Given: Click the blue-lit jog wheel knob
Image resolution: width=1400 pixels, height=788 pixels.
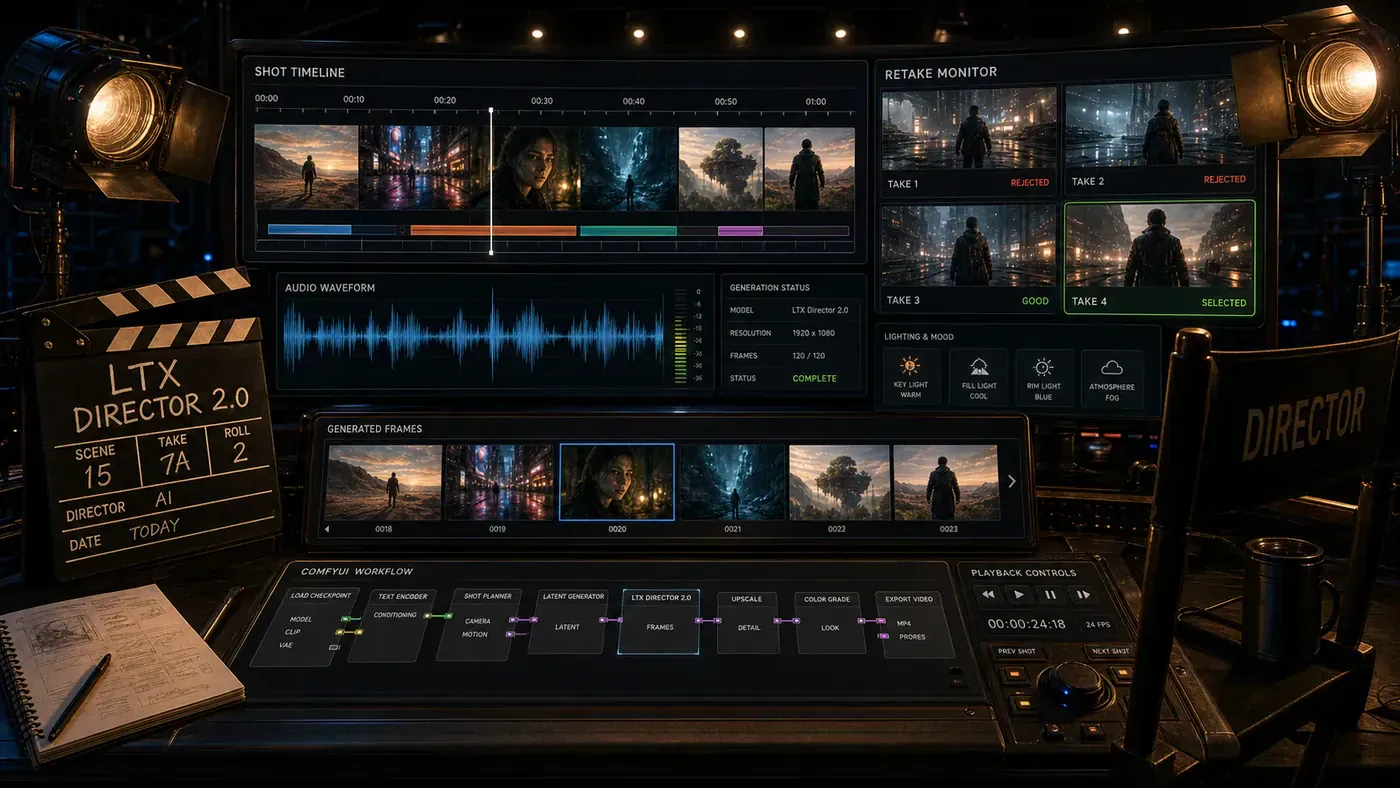Looking at the screenshot, I should [1075, 687].
